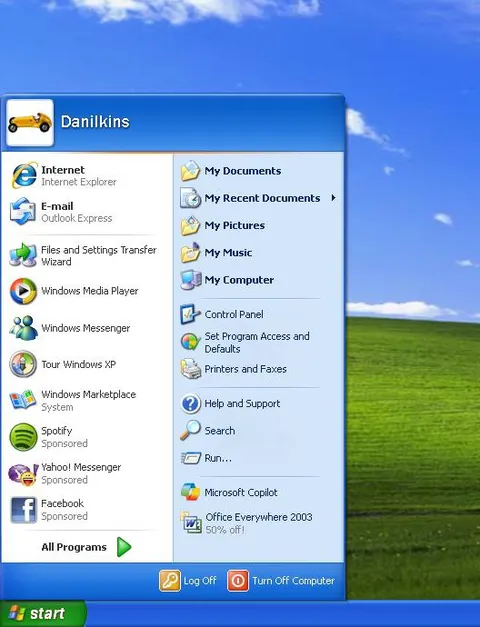The image size is (480, 627).
Task: Click the Help and Support question mark icon
Action: [190, 403]
